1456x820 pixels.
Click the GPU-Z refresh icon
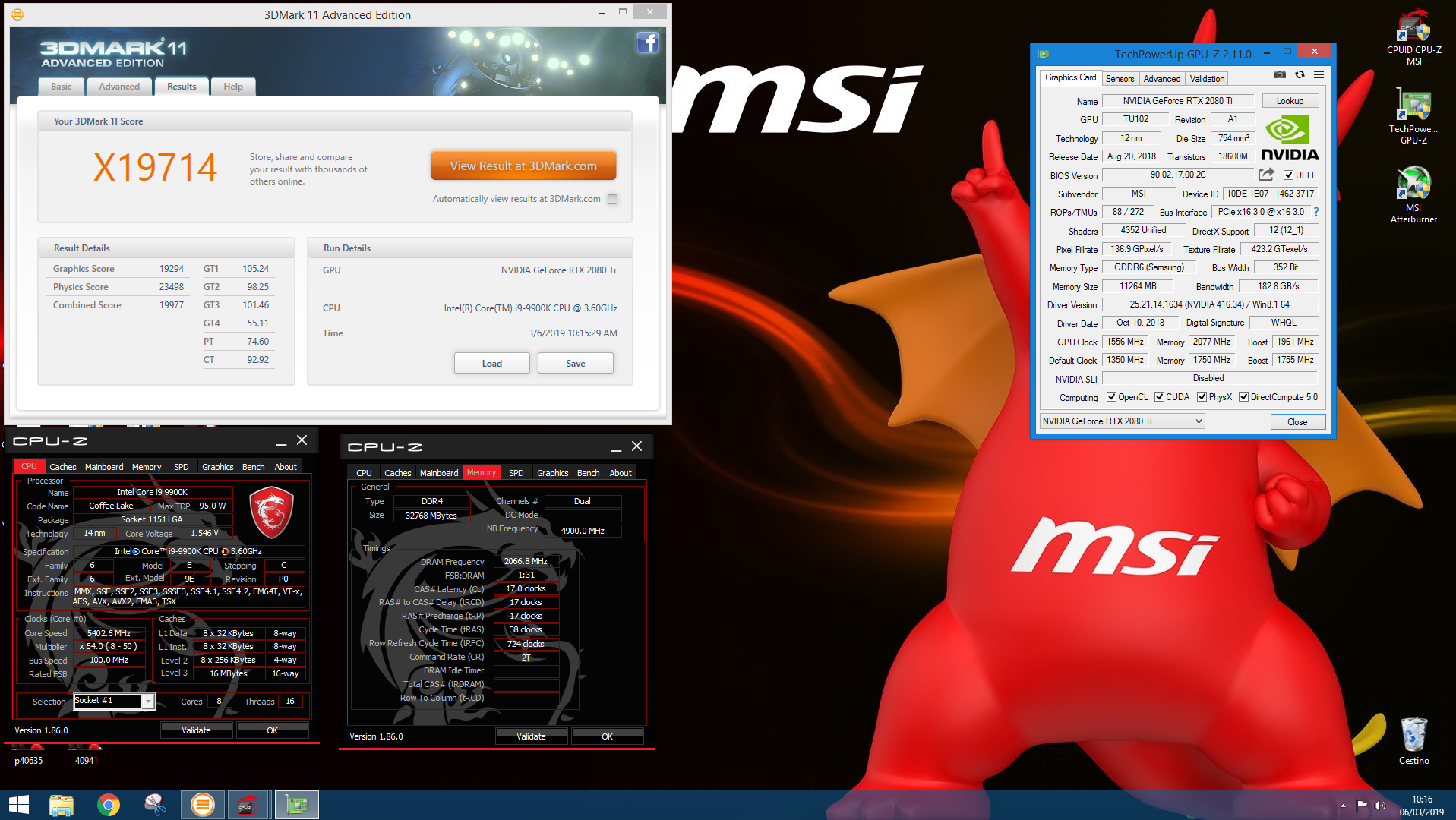(1300, 74)
